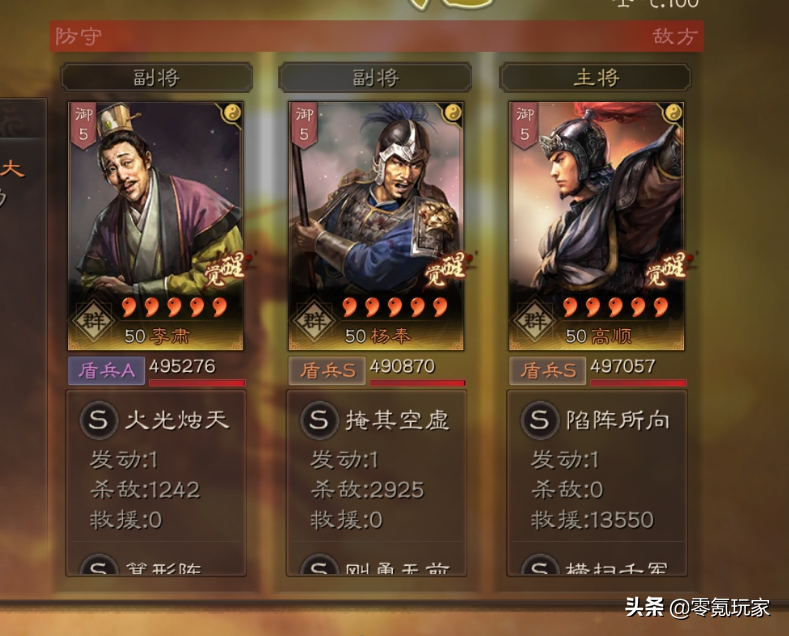Select 杨奉's 盾兵S troop type label
The height and width of the screenshot is (636, 789).
(x=327, y=371)
